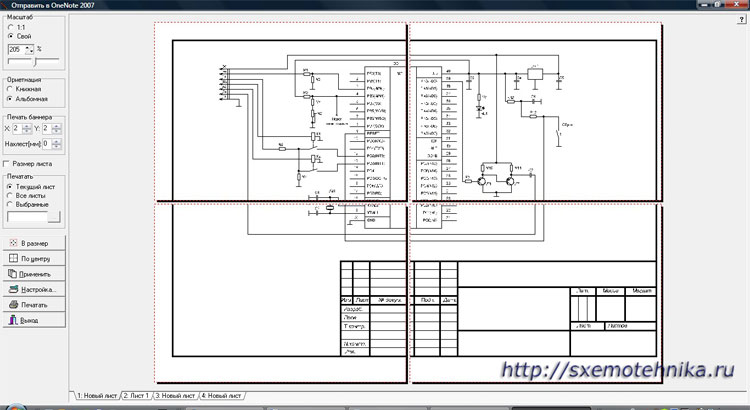Screen dimensions: 750x410
Task: Increase banner Y count with up arrow
Action: click(x=57, y=126)
